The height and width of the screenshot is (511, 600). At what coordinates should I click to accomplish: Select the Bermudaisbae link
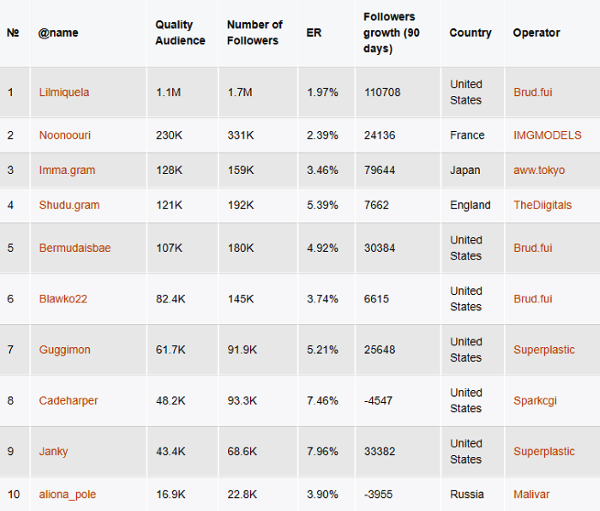[x=75, y=248]
